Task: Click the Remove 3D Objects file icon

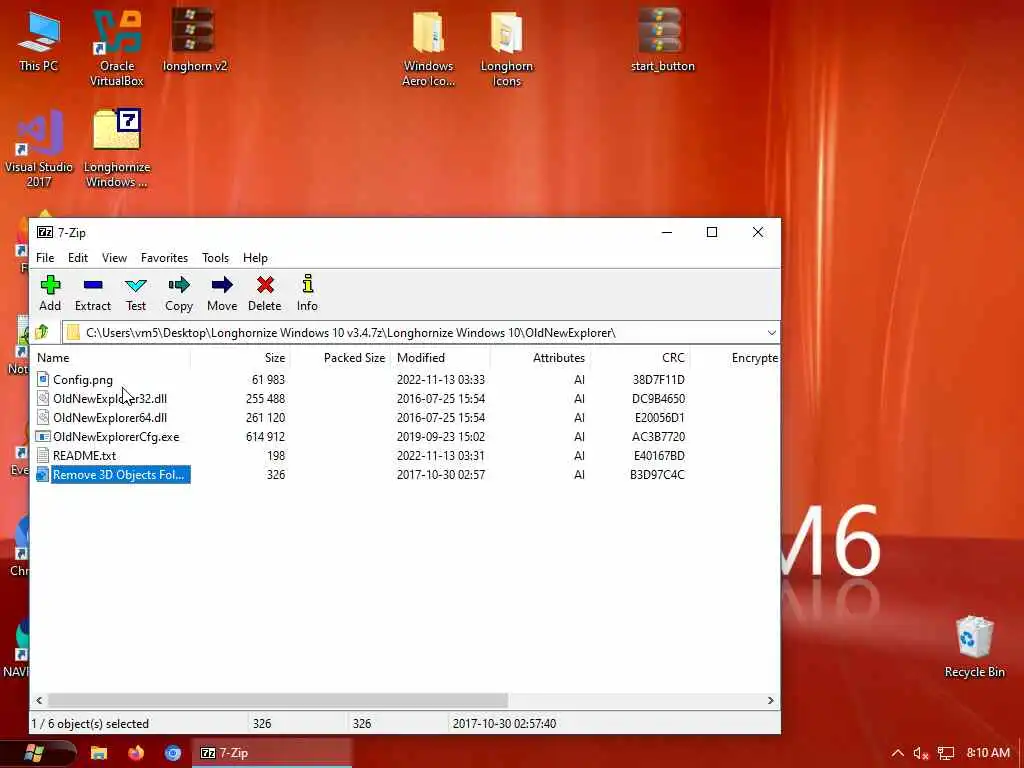Action: click(x=43, y=475)
